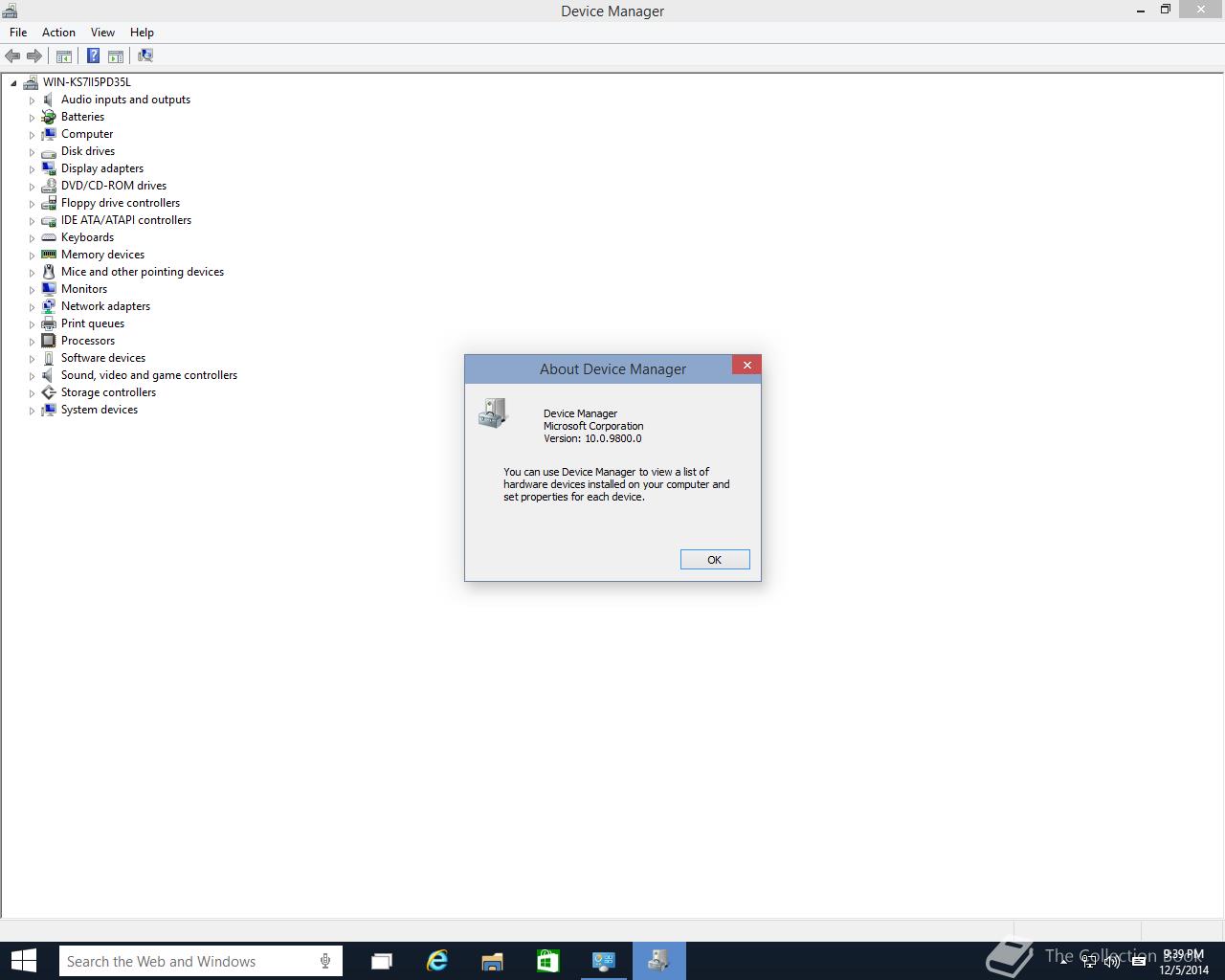Select the Storage controllers label
Viewport: 1225px width, 980px height.
pos(108,392)
